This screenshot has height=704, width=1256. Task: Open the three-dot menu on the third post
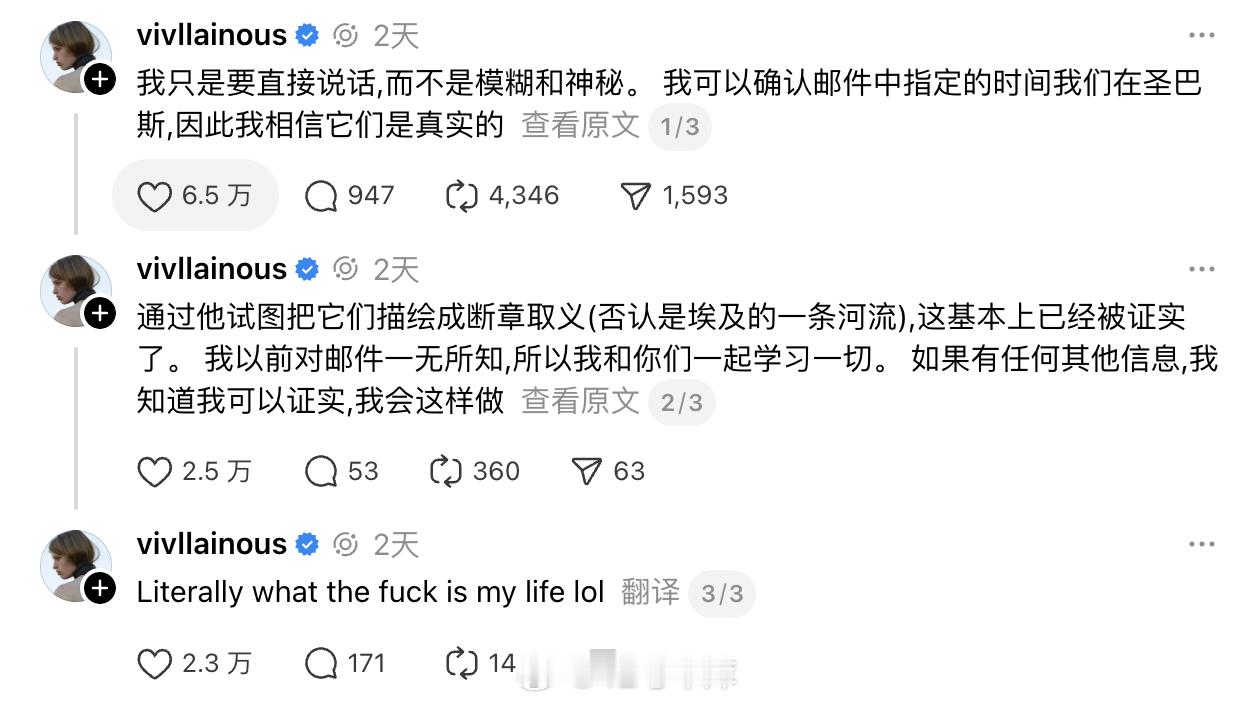pos(1201,542)
